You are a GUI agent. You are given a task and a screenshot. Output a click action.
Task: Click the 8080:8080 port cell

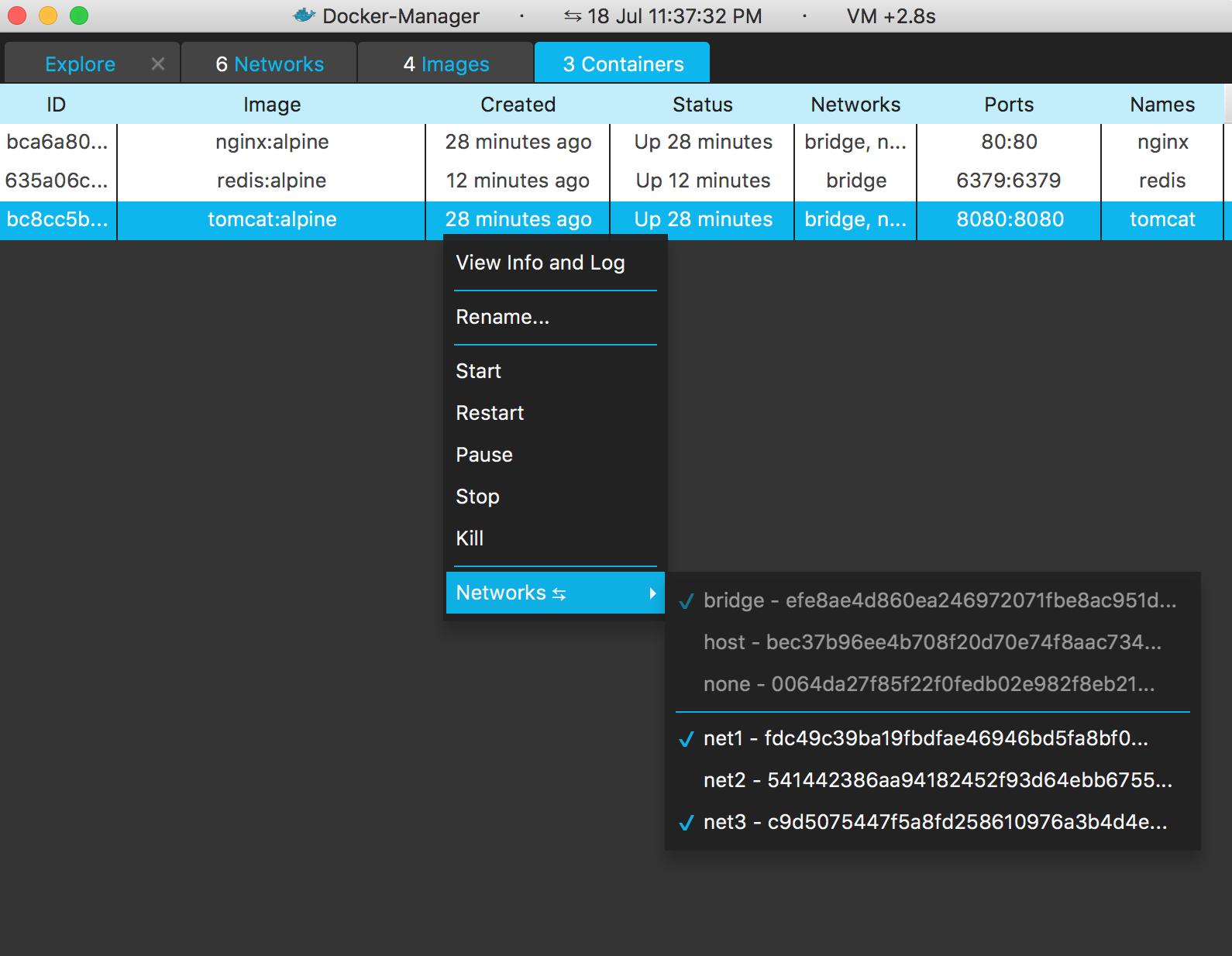tap(1009, 219)
